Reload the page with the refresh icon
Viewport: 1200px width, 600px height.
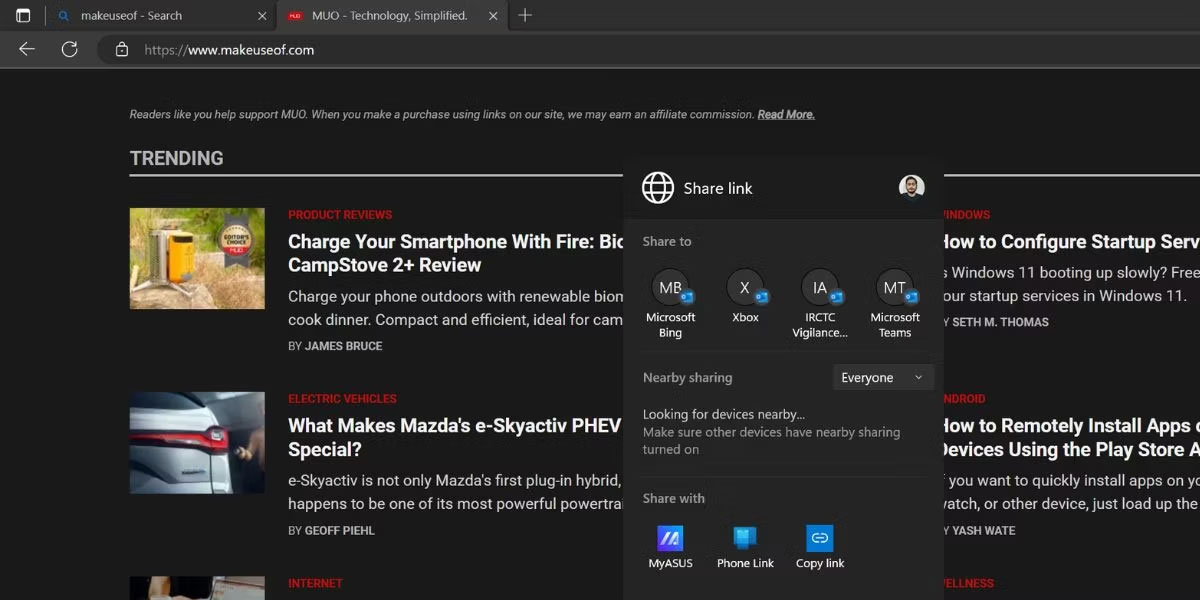69,49
